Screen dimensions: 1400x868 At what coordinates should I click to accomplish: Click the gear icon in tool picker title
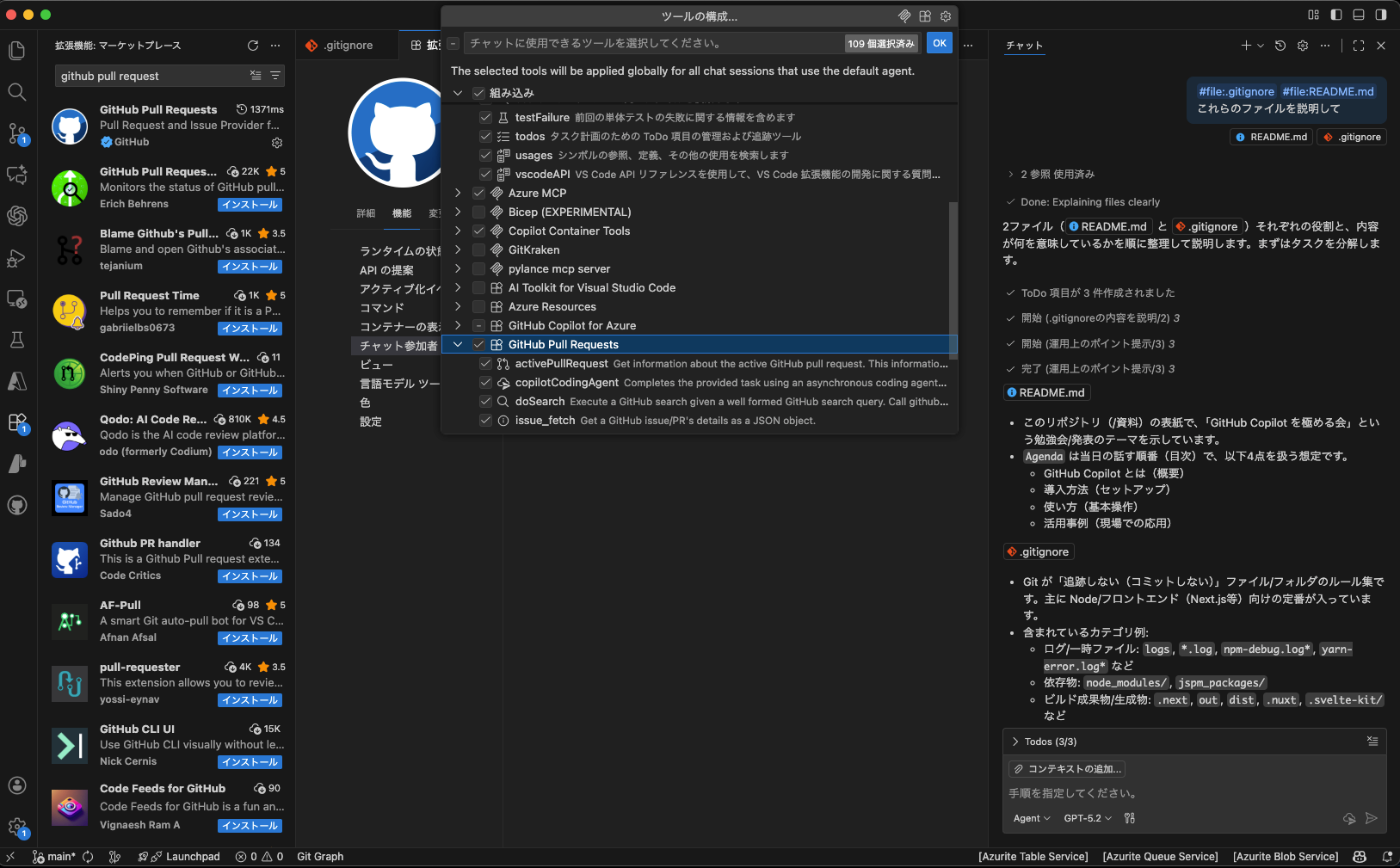(945, 17)
